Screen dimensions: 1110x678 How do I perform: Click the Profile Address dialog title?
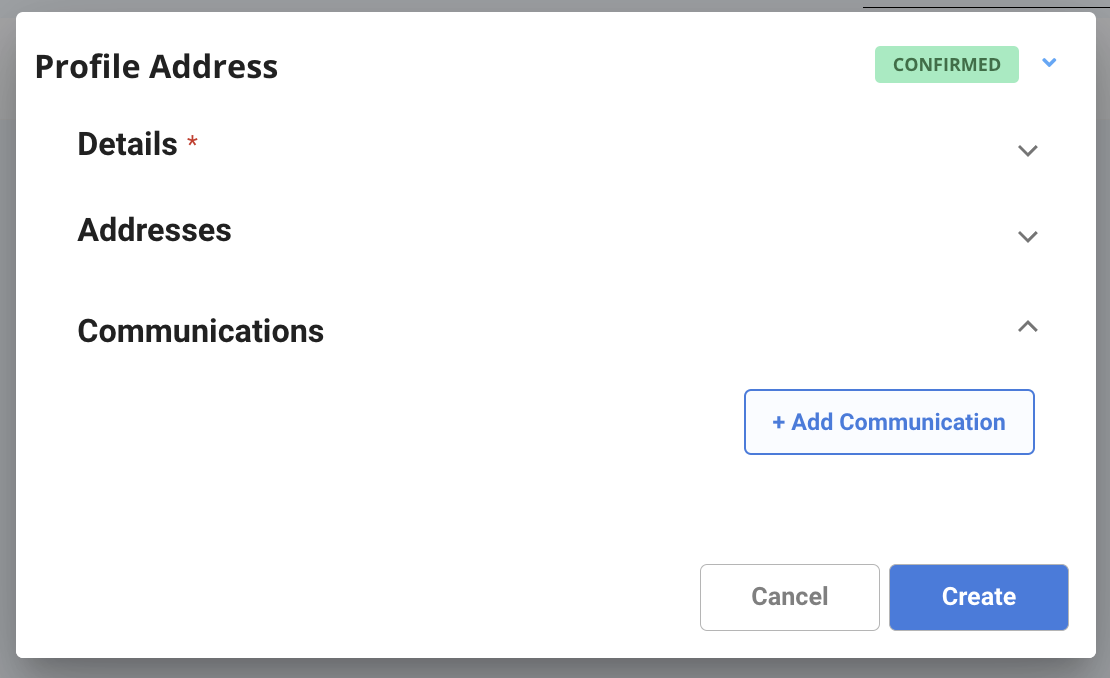point(156,67)
